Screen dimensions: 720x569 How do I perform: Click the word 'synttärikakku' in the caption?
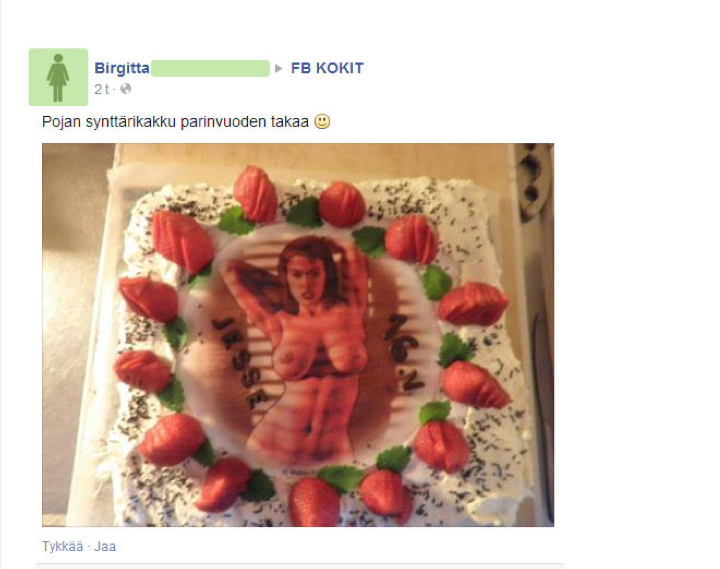pyautogui.click(x=131, y=122)
